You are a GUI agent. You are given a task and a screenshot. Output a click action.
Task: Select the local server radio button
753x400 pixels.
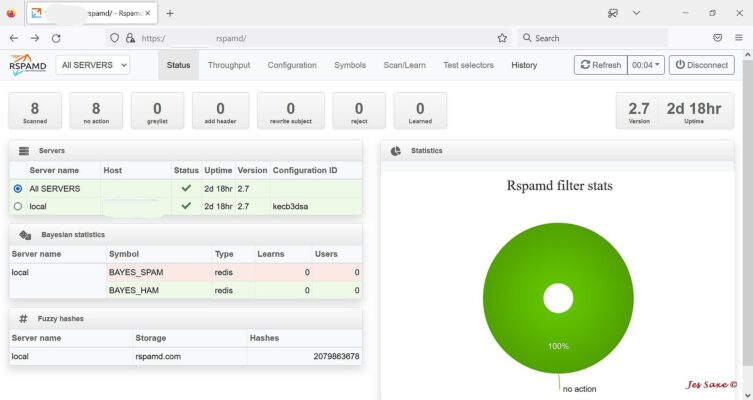coord(18,206)
